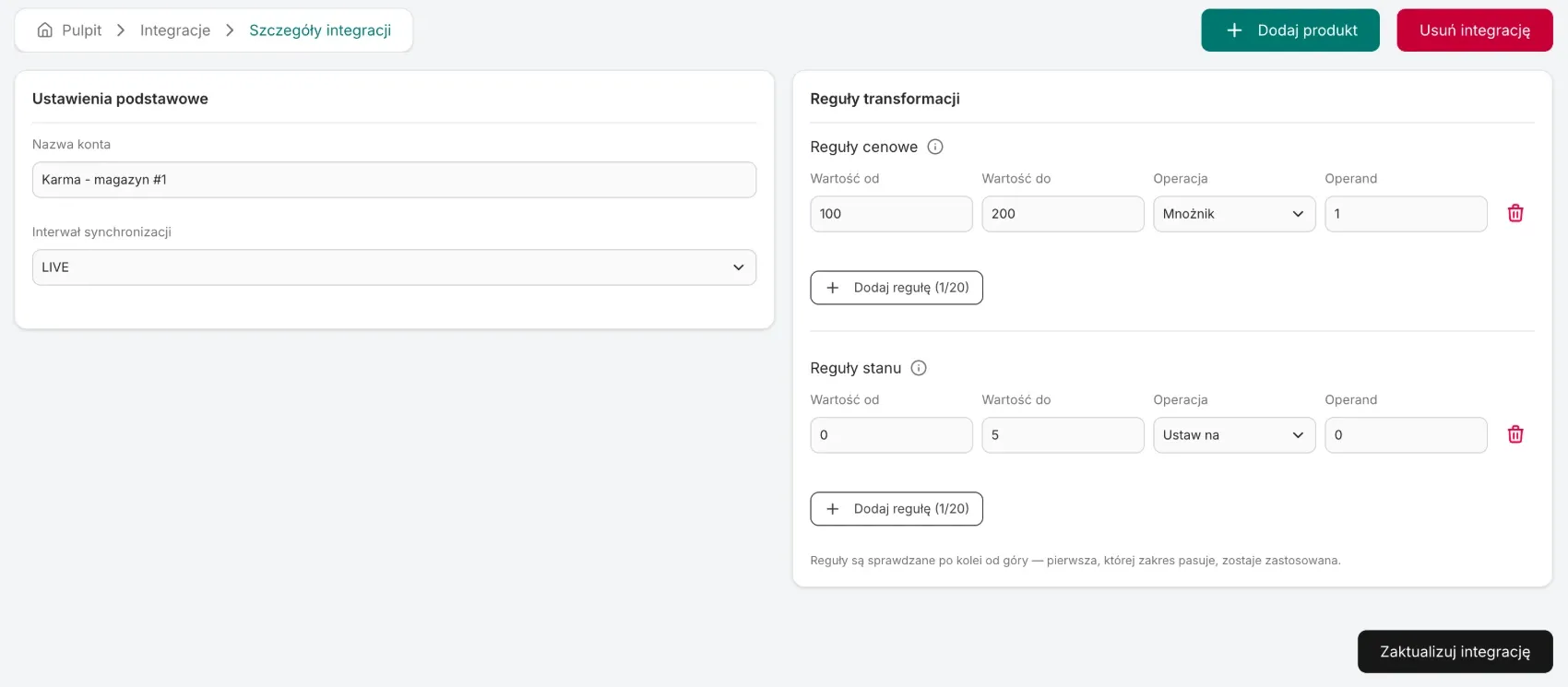Delete the price rule with trash icon
Viewport: 1568px width, 687px height.
click(x=1515, y=213)
